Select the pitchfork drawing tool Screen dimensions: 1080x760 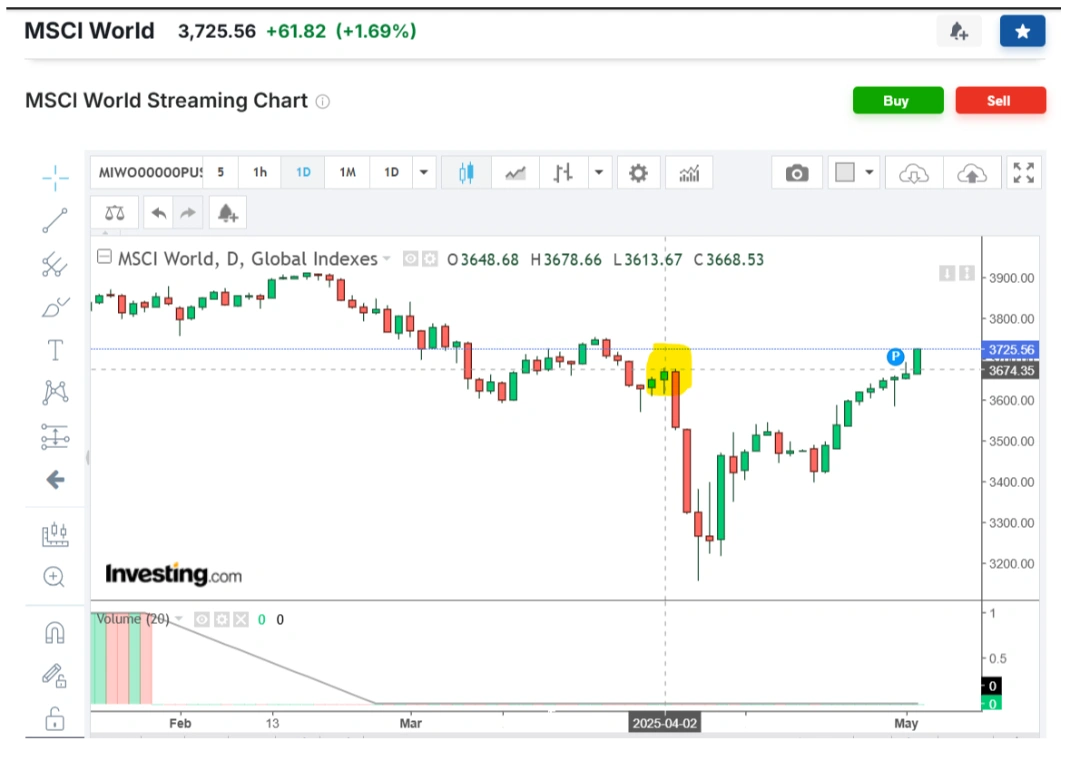pyautogui.click(x=55, y=265)
